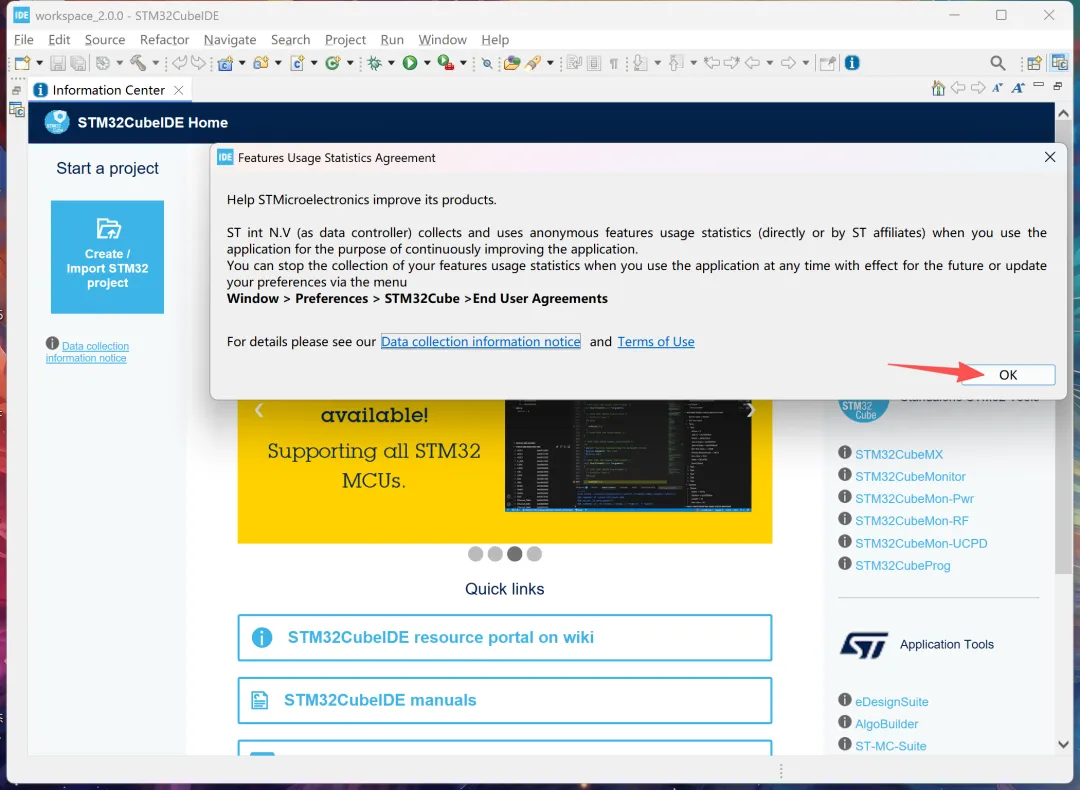
Task: Click the new C++ class icon
Action: 333,63
